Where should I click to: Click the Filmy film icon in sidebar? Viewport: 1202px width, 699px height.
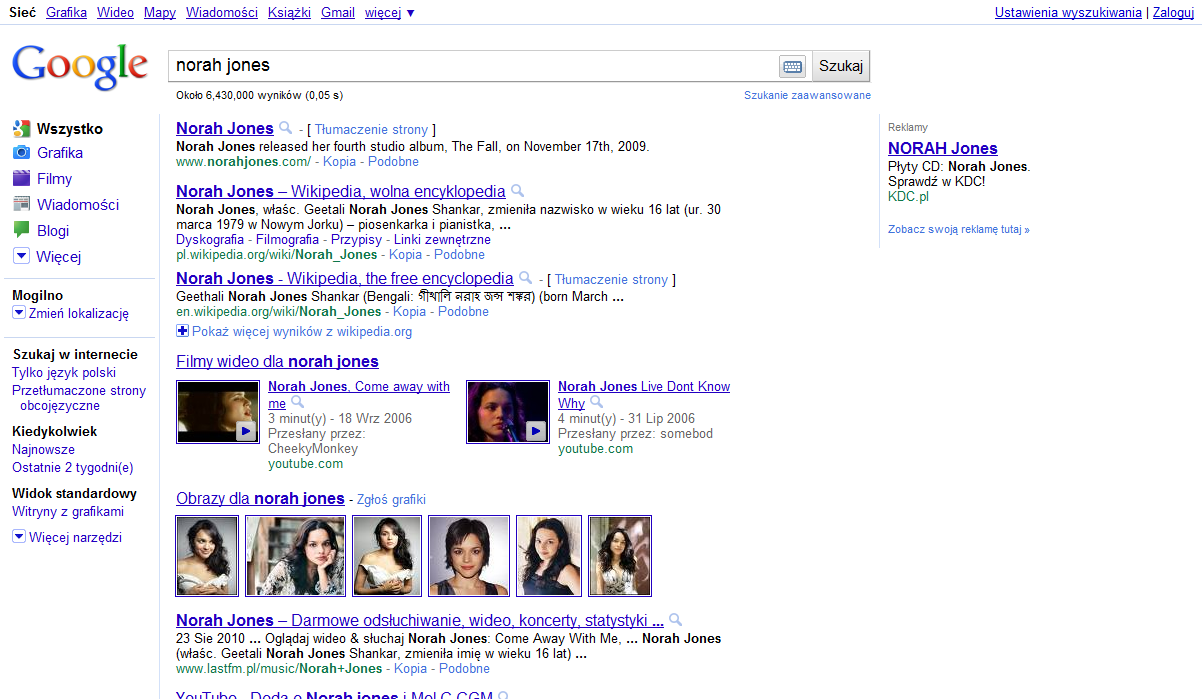click(x=21, y=179)
